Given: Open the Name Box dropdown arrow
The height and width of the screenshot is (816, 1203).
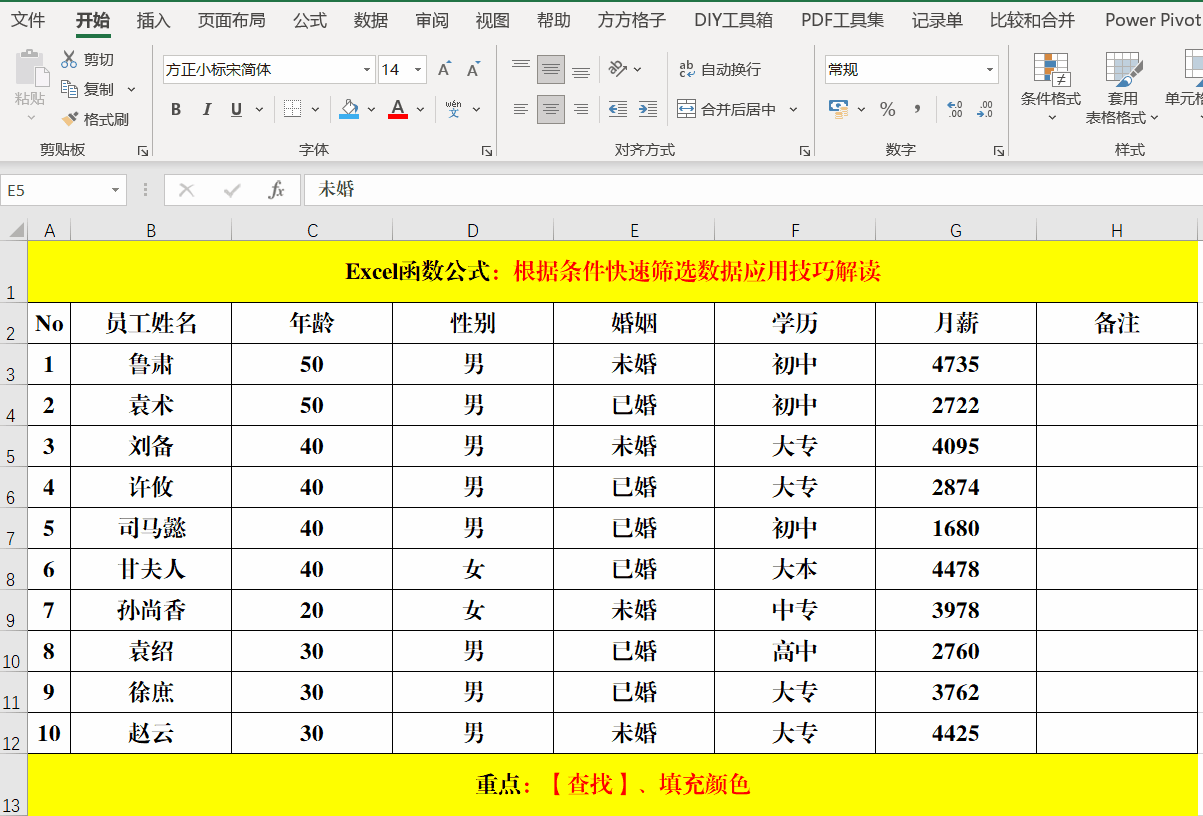Looking at the screenshot, I should 116,190.
